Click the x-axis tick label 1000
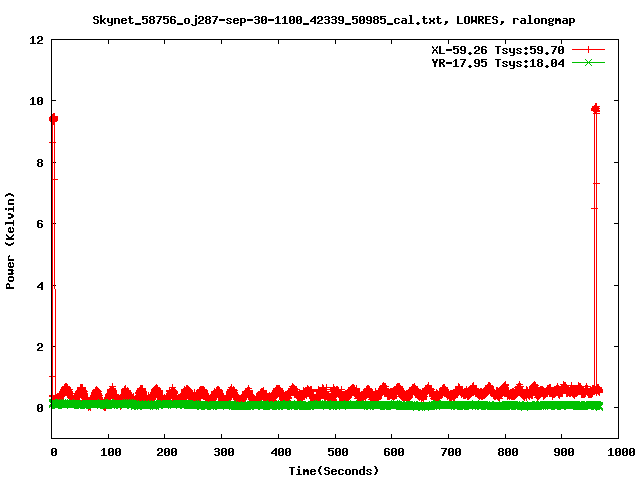Viewport: 640px width, 480px height. coord(618,452)
